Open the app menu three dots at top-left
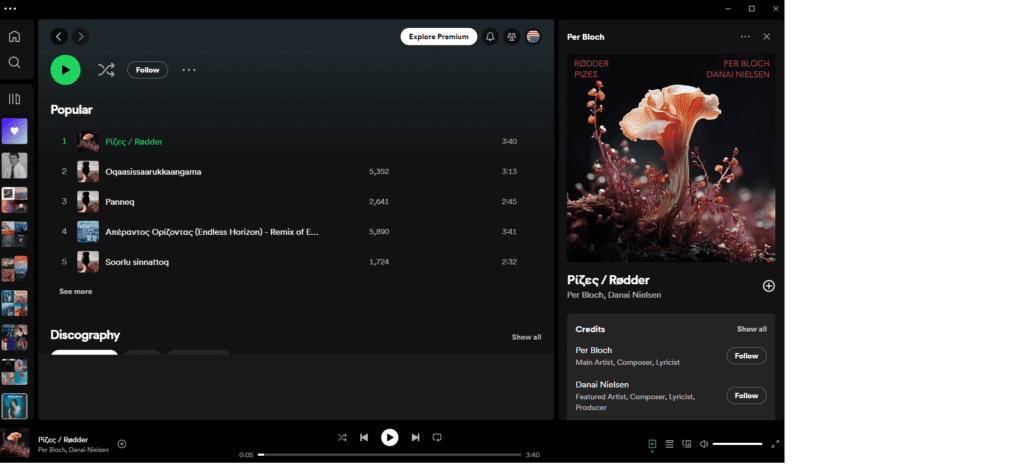Viewport: 1024px width, 467px height. click(10, 8)
